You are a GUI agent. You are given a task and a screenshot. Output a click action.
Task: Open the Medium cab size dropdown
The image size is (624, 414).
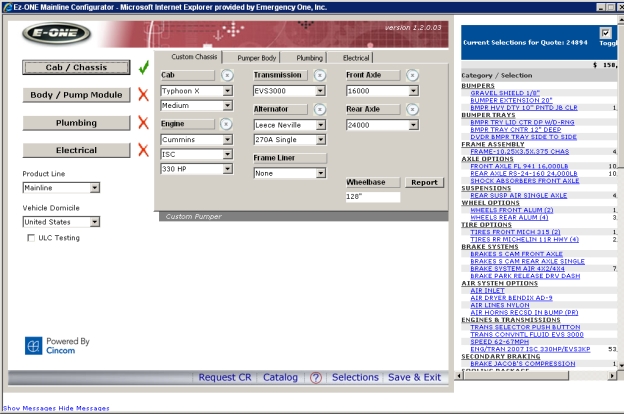tap(227, 105)
